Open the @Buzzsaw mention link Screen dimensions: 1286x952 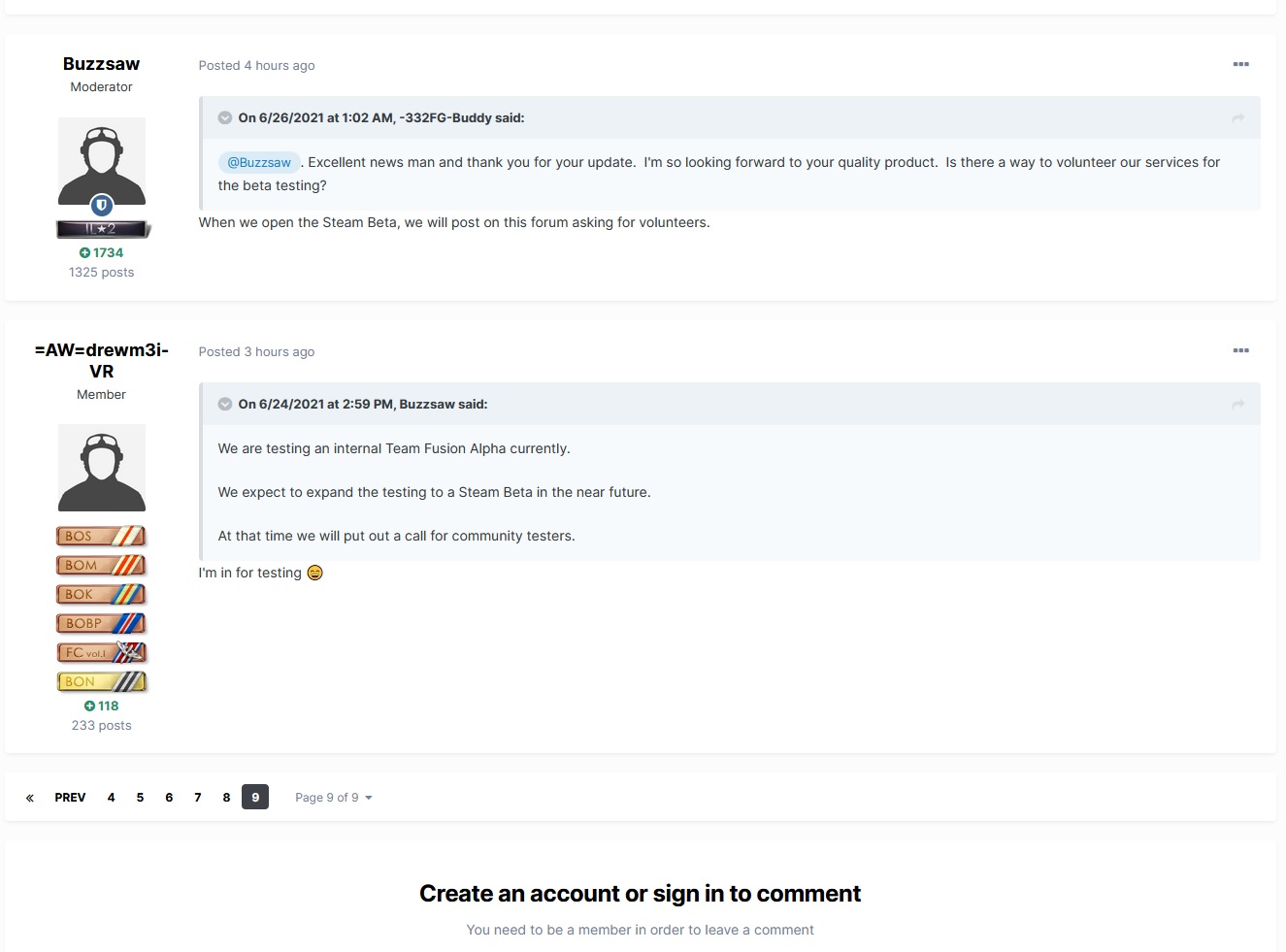pos(259,163)
